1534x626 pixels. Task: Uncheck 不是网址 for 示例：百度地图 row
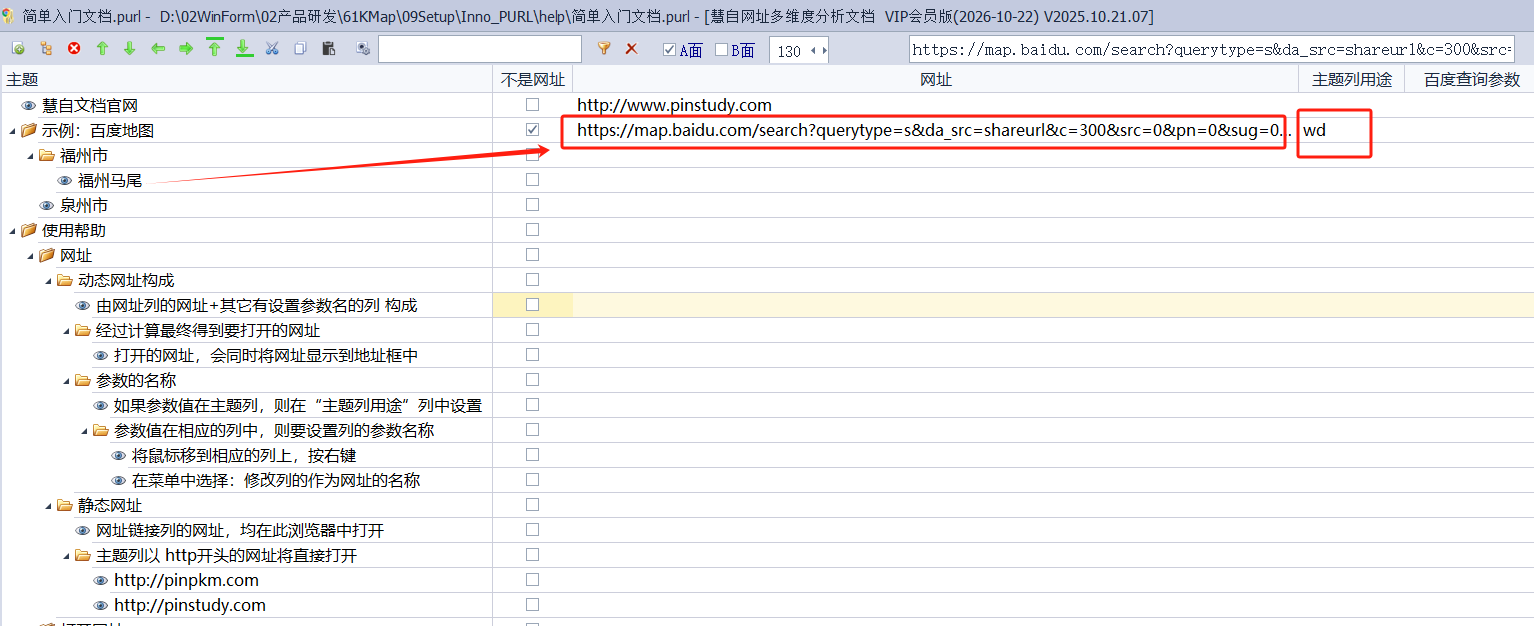coord(532,130)
